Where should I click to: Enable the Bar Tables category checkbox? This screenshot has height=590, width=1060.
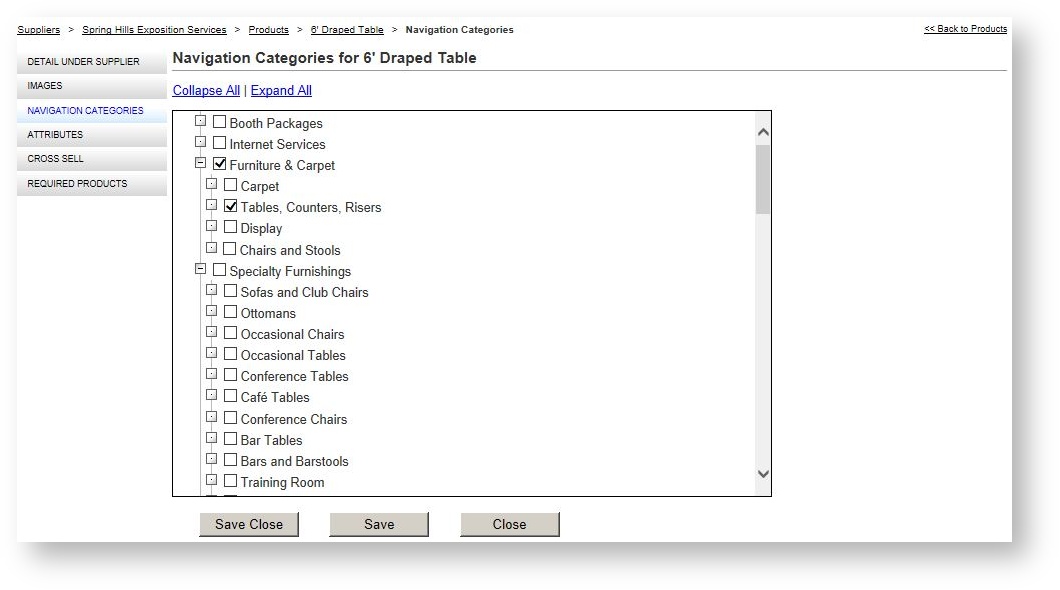coord(231,438)
